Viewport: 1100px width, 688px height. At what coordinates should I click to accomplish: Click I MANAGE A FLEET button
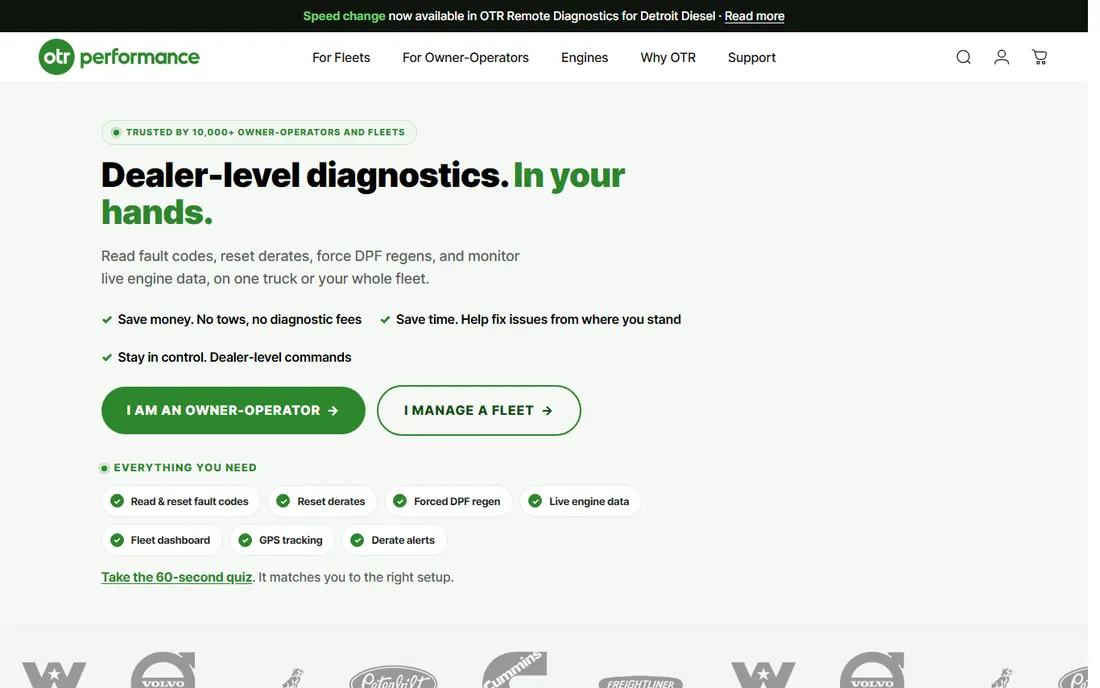tap(478, 410)
